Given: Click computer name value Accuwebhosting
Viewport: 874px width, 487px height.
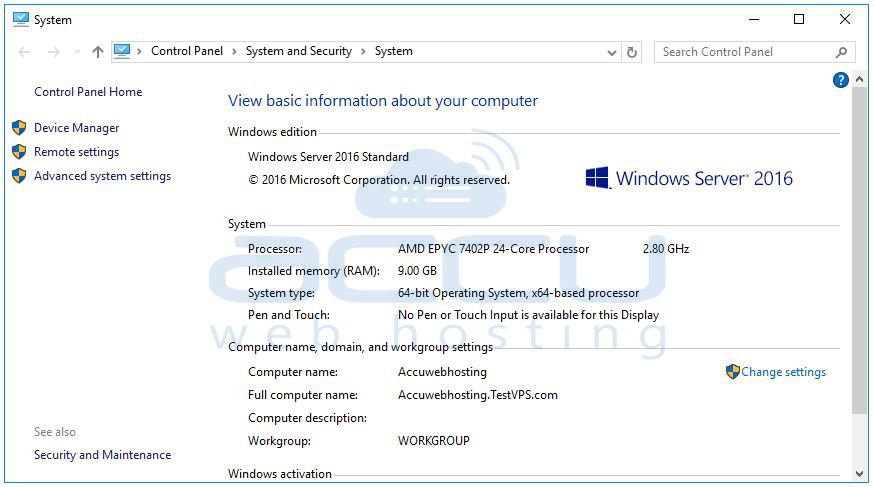Looking at the screenshot, I should [443, 372].
